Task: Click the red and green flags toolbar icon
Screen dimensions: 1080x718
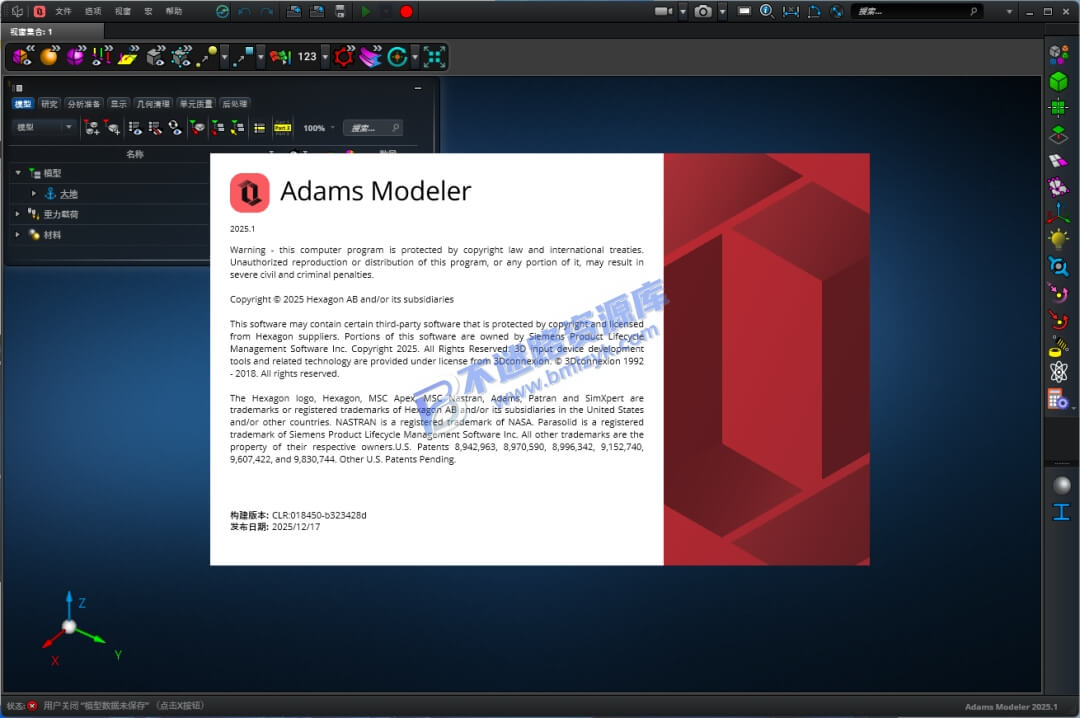Action: coord(280,57)
